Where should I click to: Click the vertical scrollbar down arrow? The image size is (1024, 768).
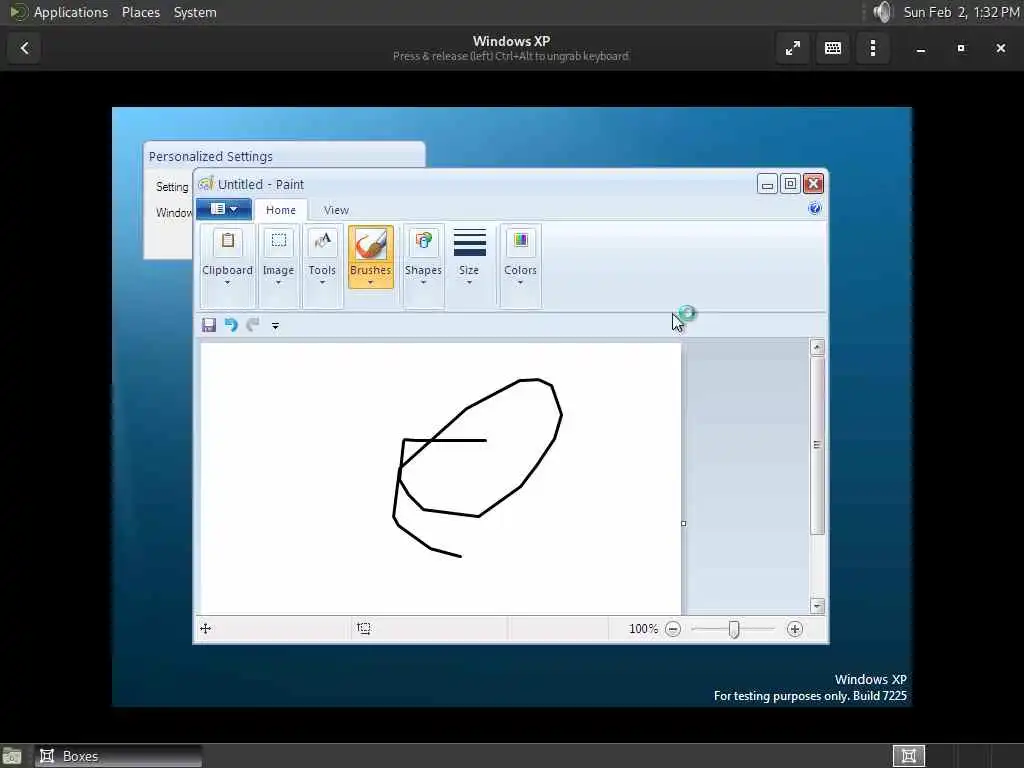817,606
